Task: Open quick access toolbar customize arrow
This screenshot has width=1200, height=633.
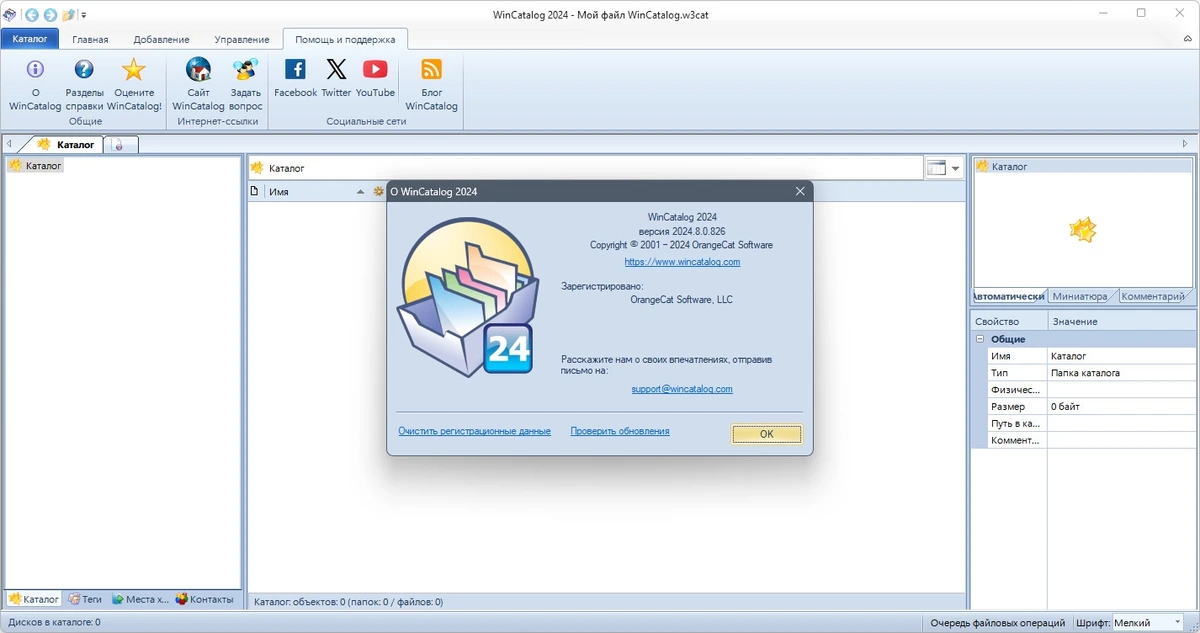Action: click(84, 15)
